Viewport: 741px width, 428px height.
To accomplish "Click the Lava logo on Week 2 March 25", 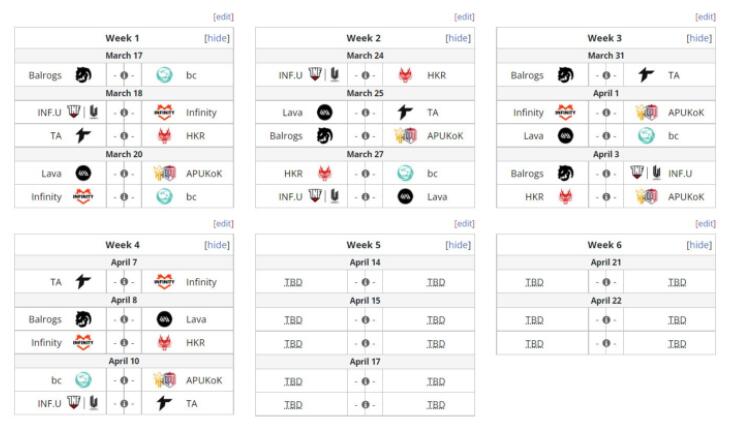I will tap(325, 112).
